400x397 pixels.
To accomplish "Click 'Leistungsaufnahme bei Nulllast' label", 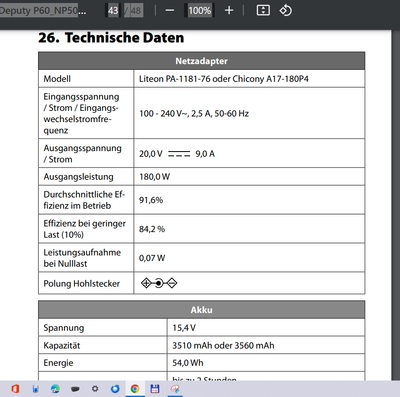I will click(82, 258).
